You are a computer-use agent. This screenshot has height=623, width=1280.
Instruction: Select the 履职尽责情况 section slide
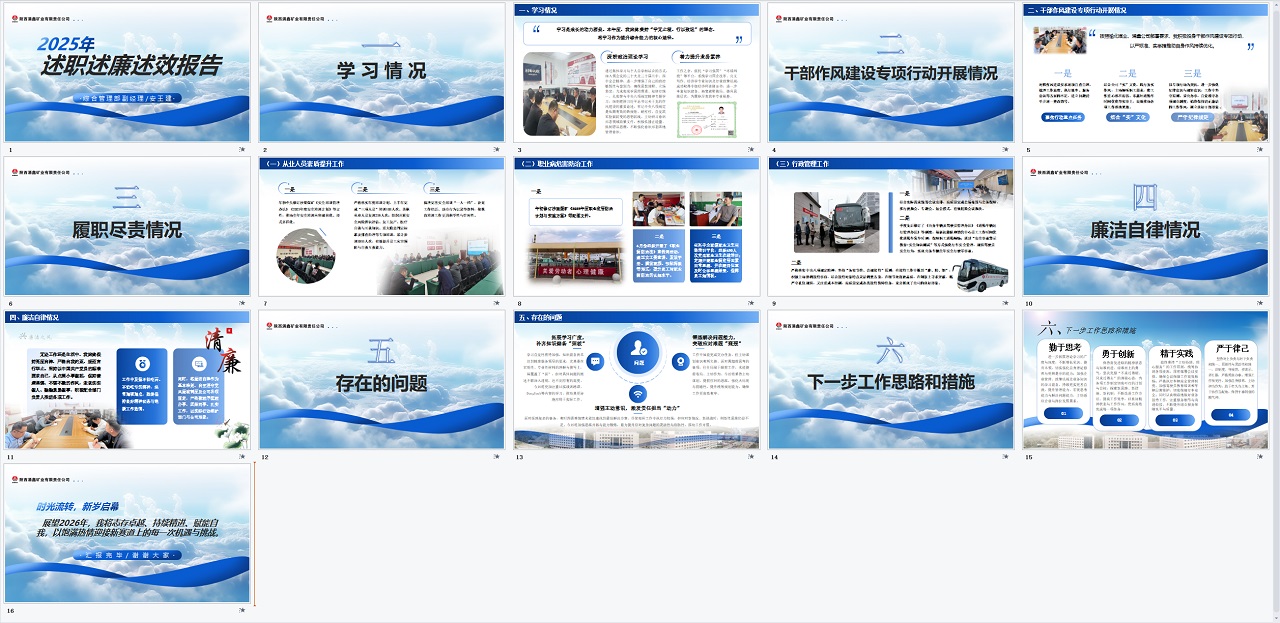coord(128,226)
